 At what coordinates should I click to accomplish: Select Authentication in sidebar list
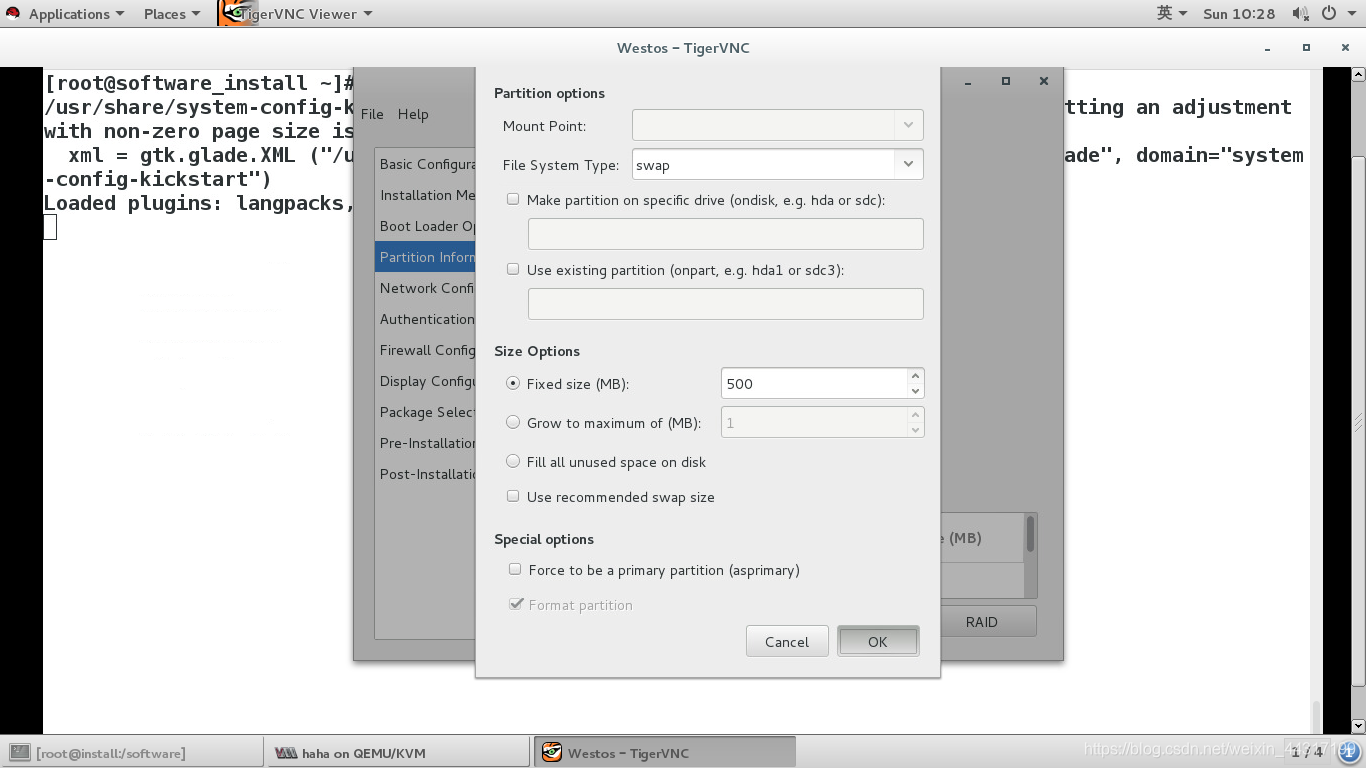pos(426,319)
